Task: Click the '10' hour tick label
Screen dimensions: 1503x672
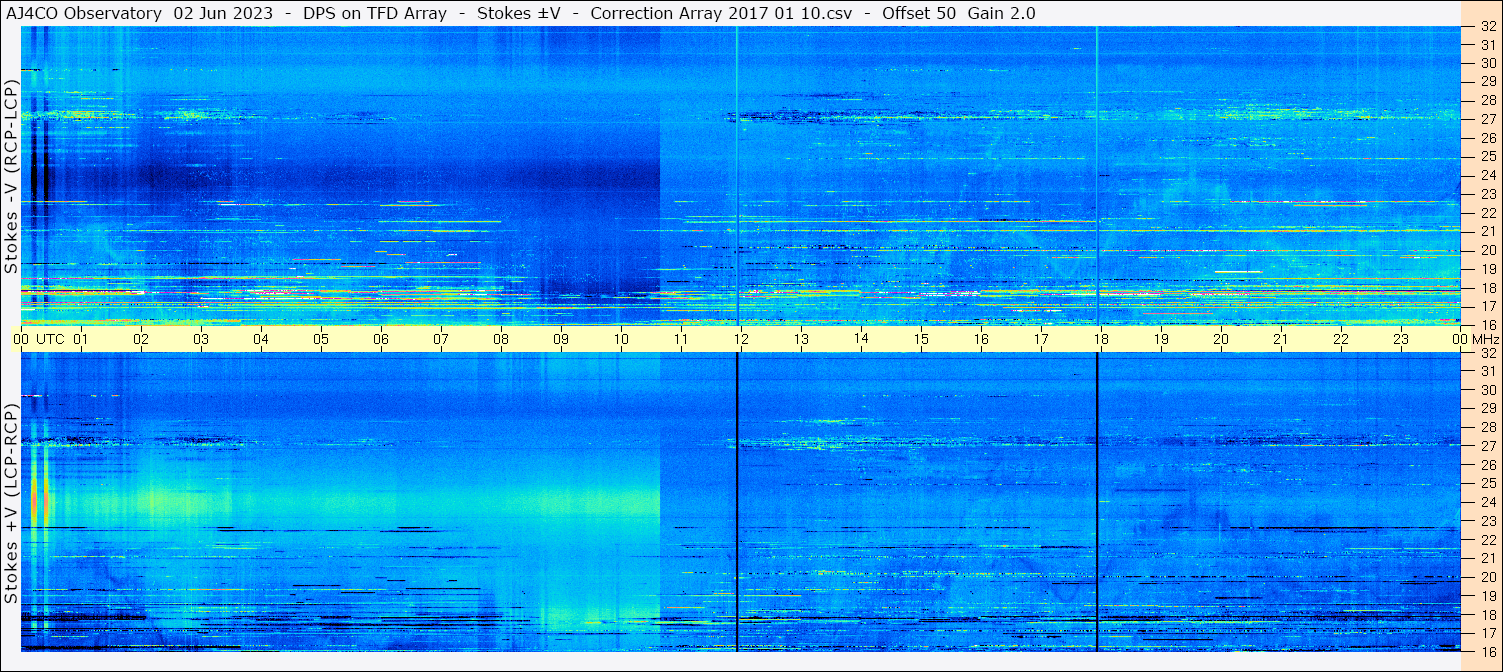Action: [621, 339]
